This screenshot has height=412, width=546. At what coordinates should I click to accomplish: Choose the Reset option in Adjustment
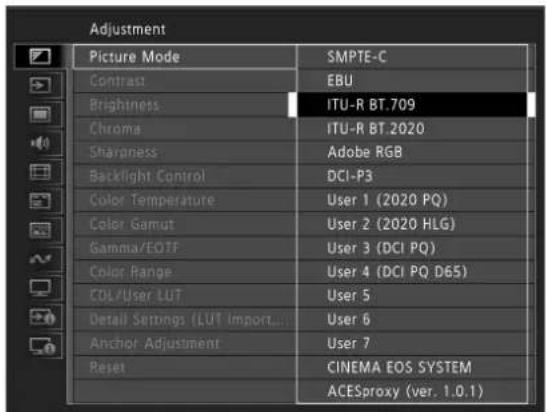pyautogui.click(x=185, y=367)
